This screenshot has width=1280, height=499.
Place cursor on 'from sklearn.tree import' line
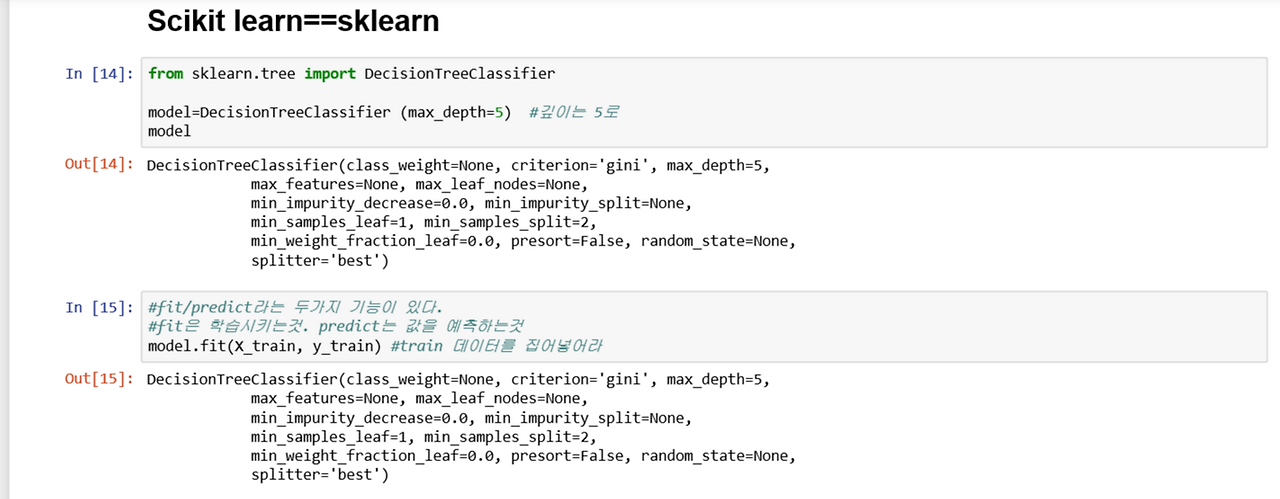[x=350, y=74]
